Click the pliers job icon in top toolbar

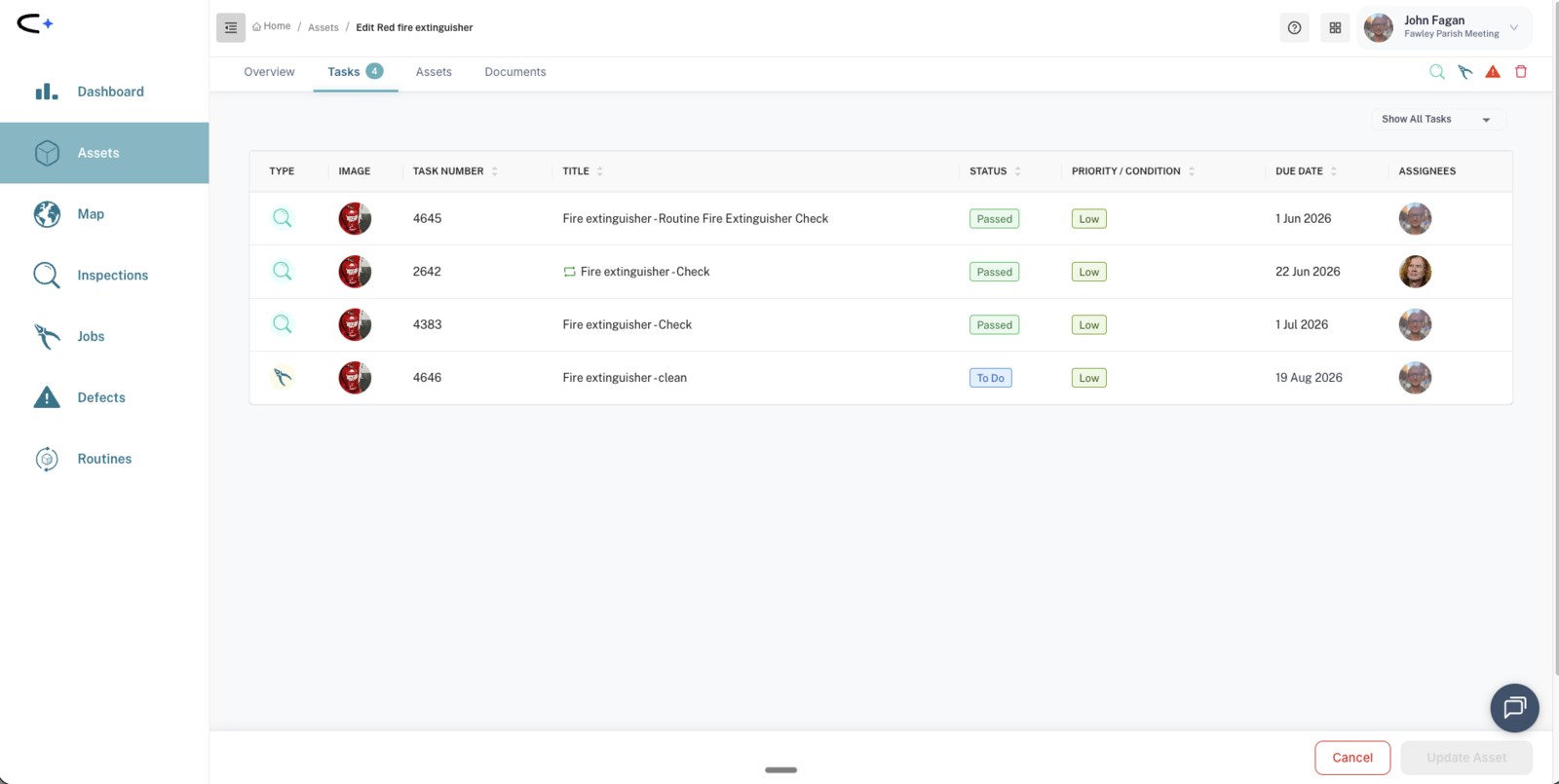[1464, 72]
